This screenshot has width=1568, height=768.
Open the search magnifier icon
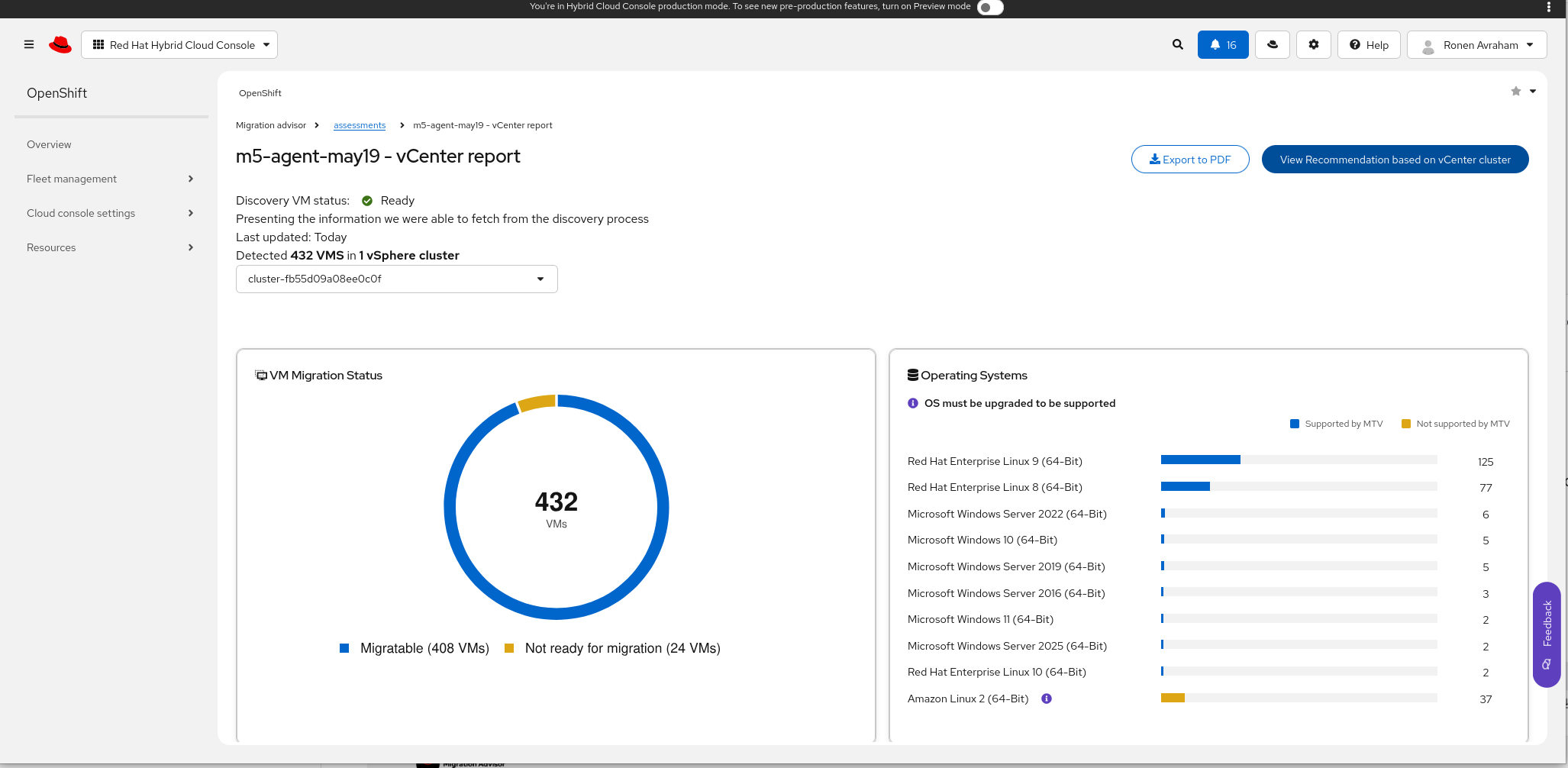1178,44
